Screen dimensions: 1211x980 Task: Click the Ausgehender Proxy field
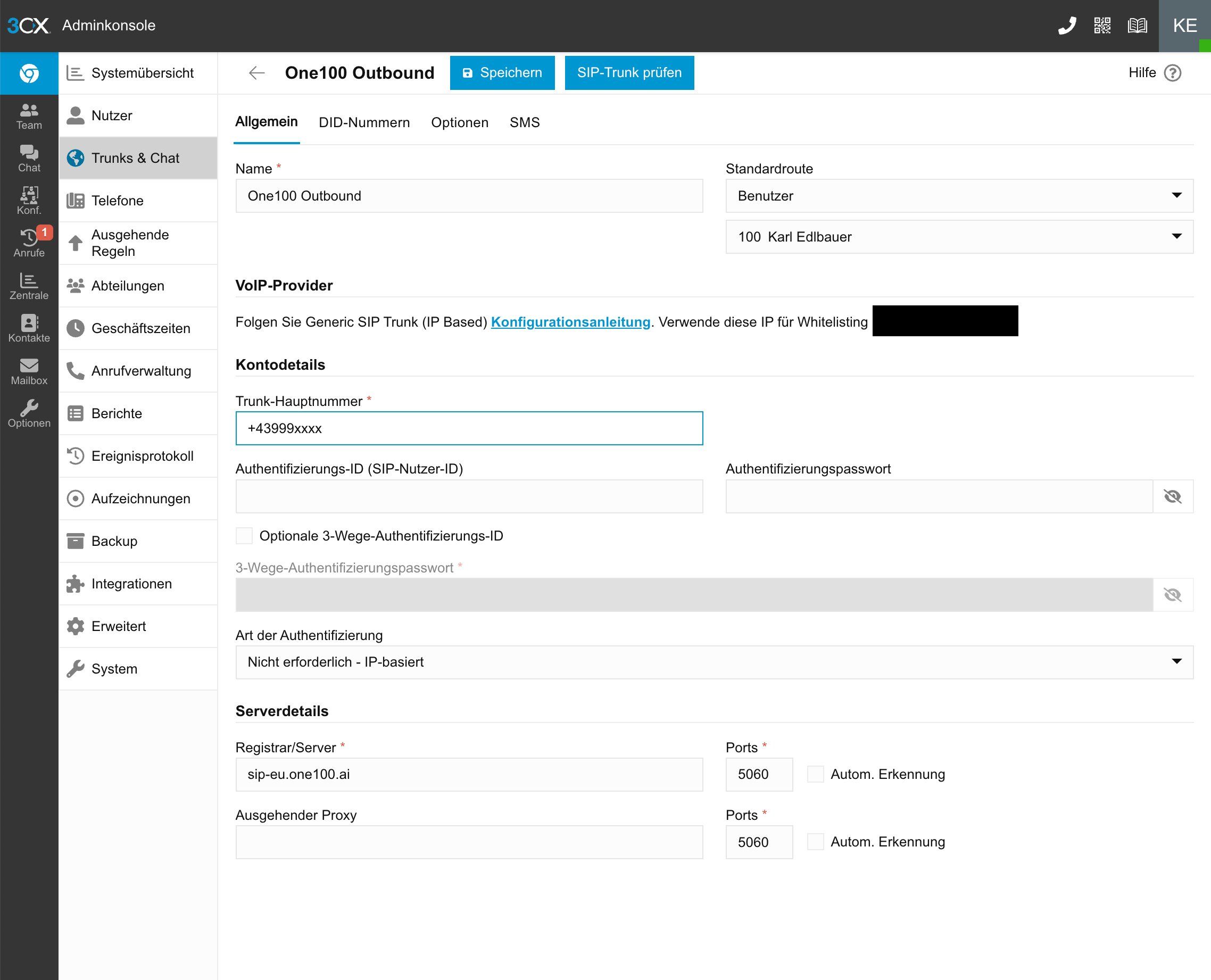click(469, 842)
